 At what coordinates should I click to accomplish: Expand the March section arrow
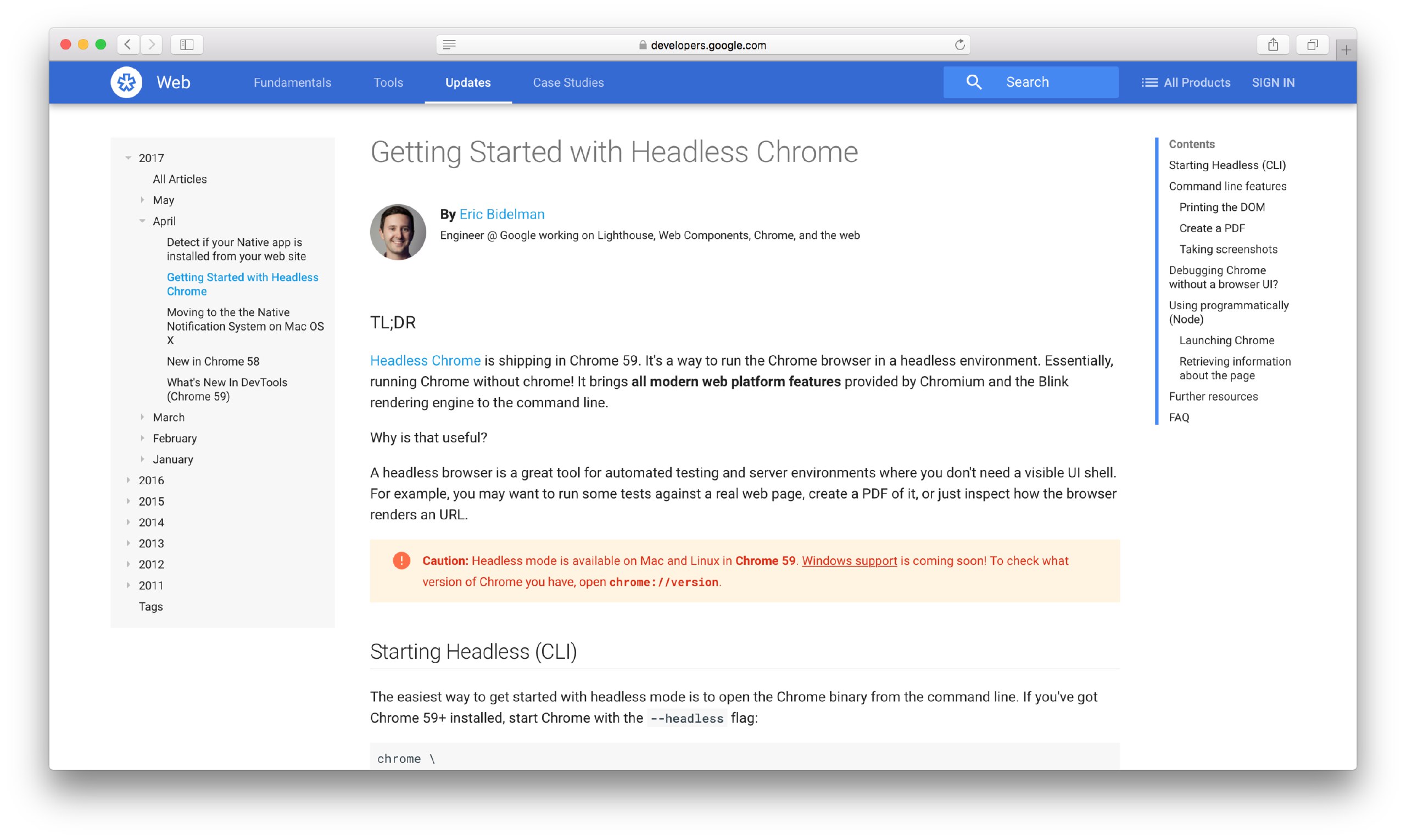click(142, 417)
